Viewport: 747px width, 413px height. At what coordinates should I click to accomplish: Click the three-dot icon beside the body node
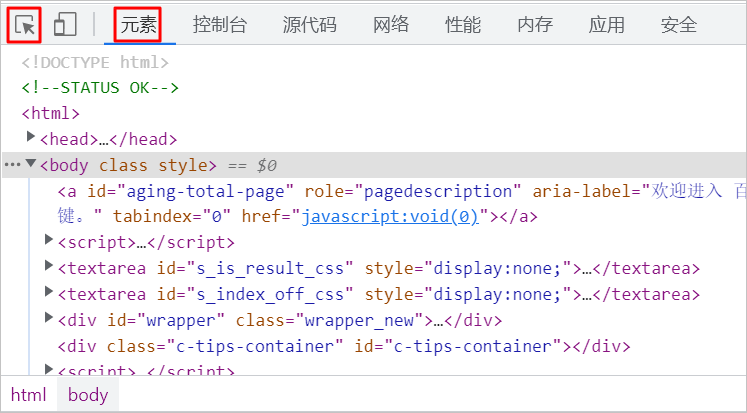[12, 165]
